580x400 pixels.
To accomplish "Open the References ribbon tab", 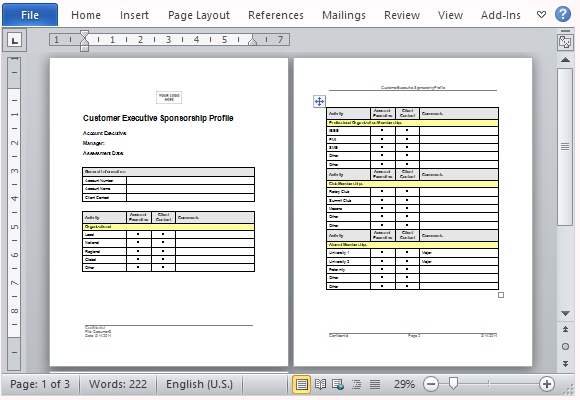I will [276, 15].
